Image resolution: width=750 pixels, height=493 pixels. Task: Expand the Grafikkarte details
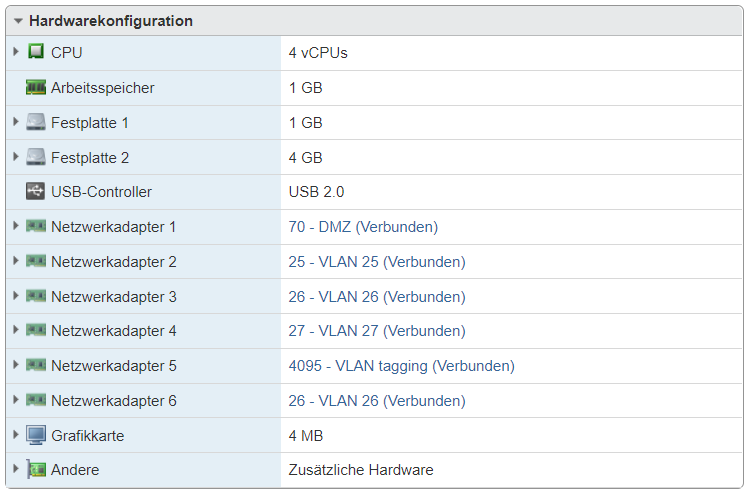16,436
